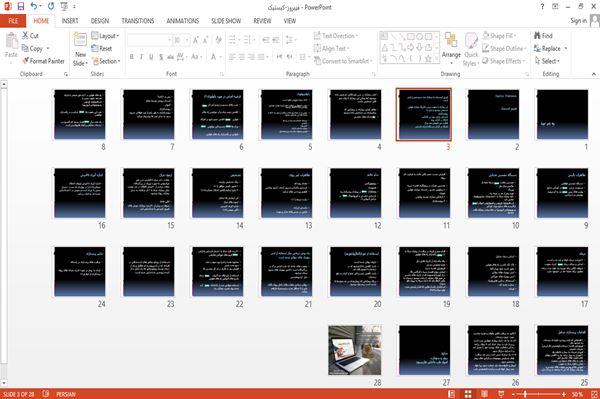Screen dimensions: 600x399
Task: Switch to the TRANSITIONS tab
Action: pyautogui.click(x=138, y=21)
